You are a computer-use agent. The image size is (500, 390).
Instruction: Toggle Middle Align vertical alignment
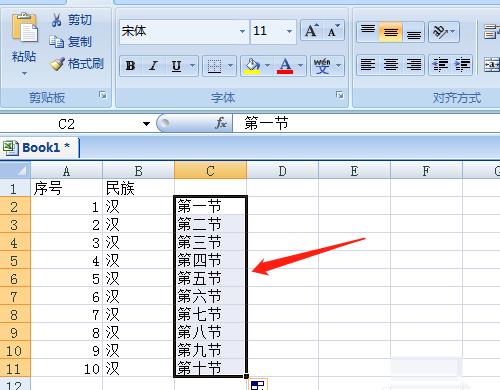point(391,32)
